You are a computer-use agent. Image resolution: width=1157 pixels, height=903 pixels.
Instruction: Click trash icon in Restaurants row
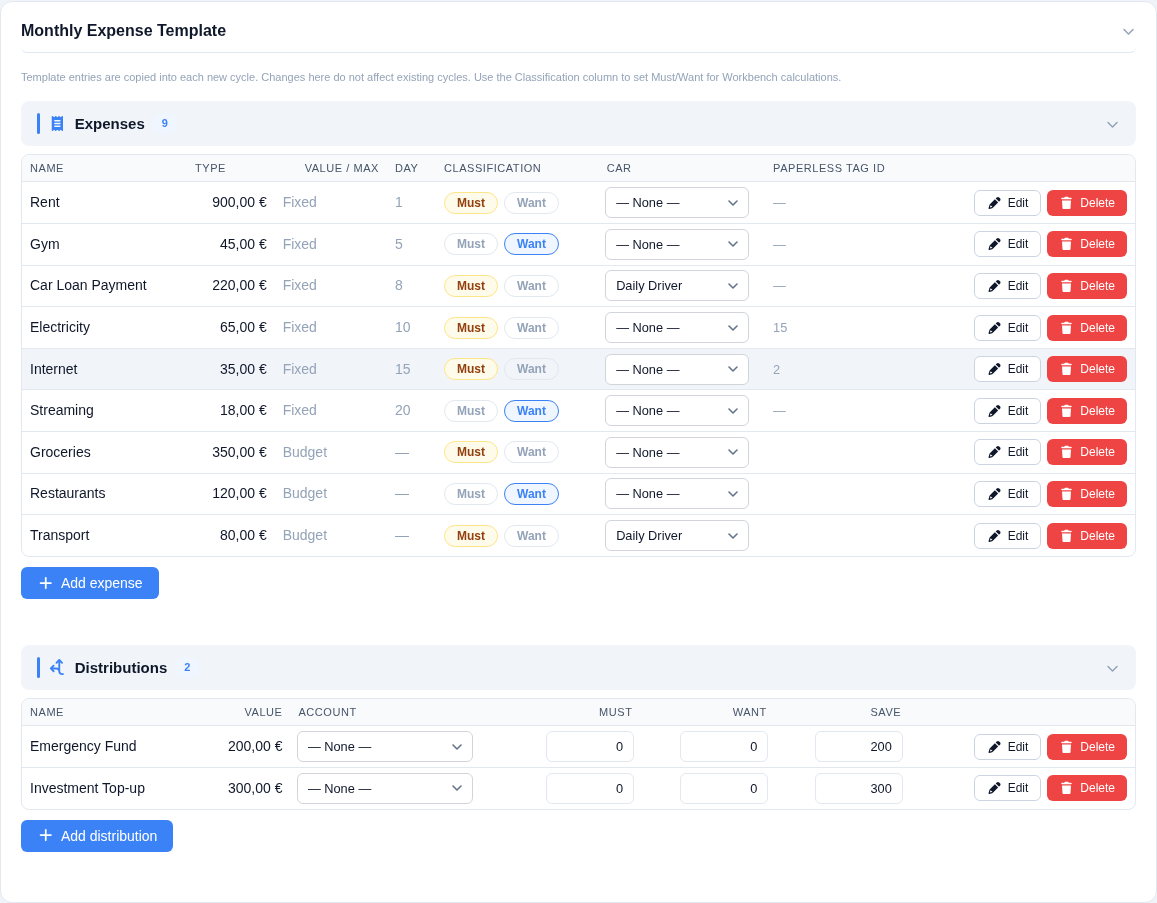[x=1066, y=494]
